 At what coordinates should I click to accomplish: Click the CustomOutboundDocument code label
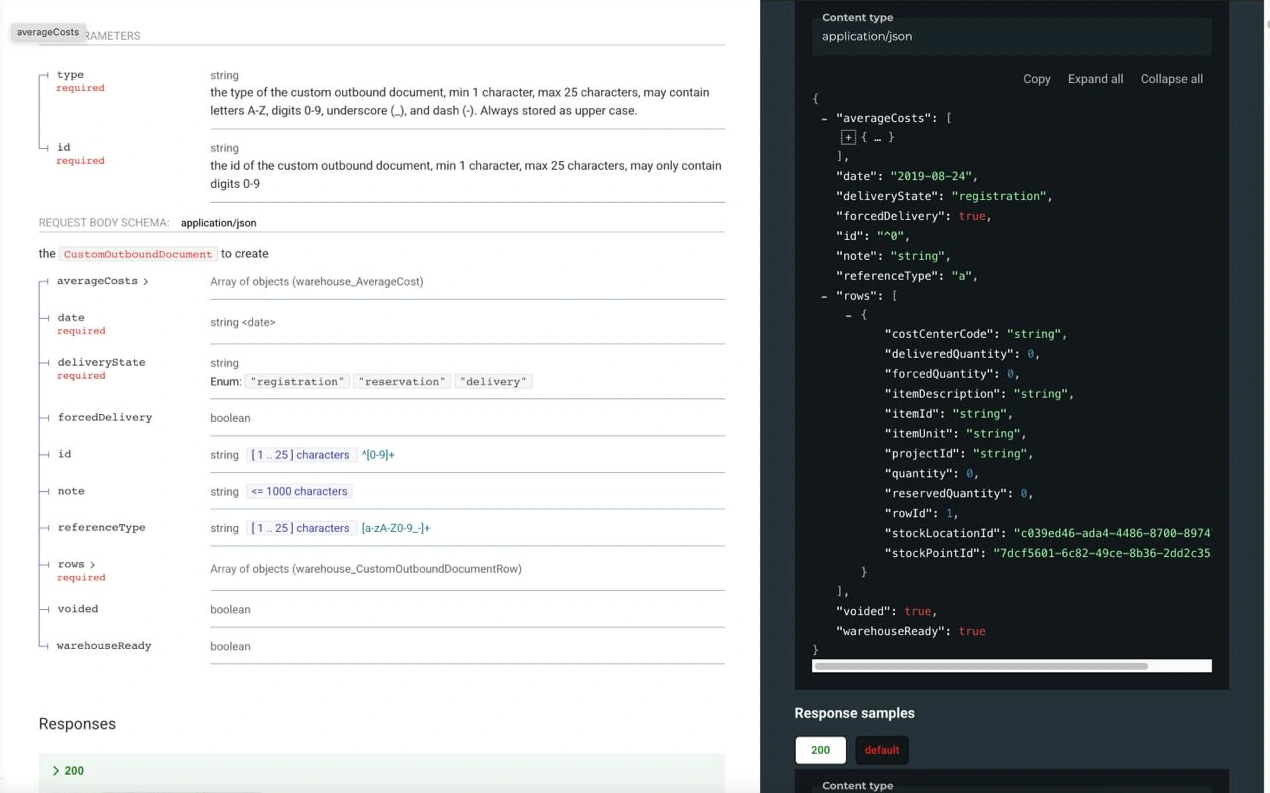point(138,254)
